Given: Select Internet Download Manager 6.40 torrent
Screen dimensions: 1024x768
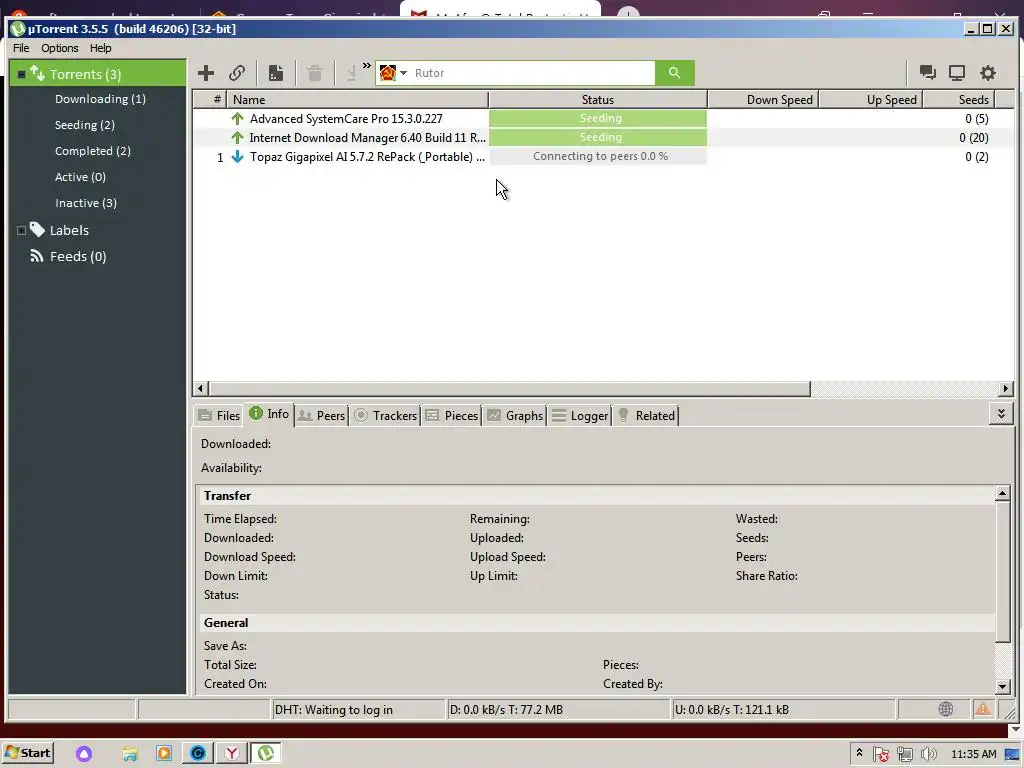Looking at the screenshot, I should tap(367, 138).
